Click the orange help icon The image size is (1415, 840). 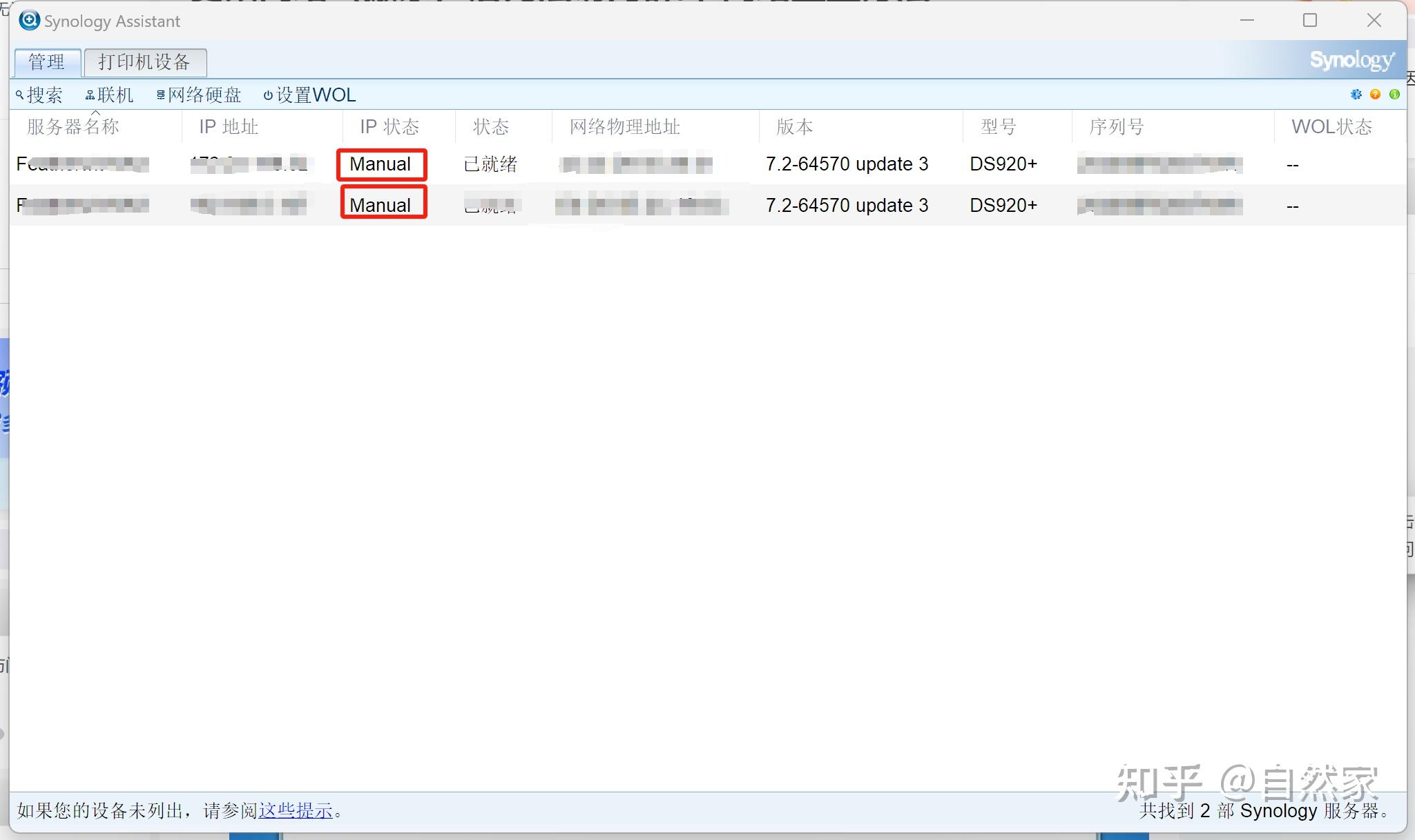1376,95
